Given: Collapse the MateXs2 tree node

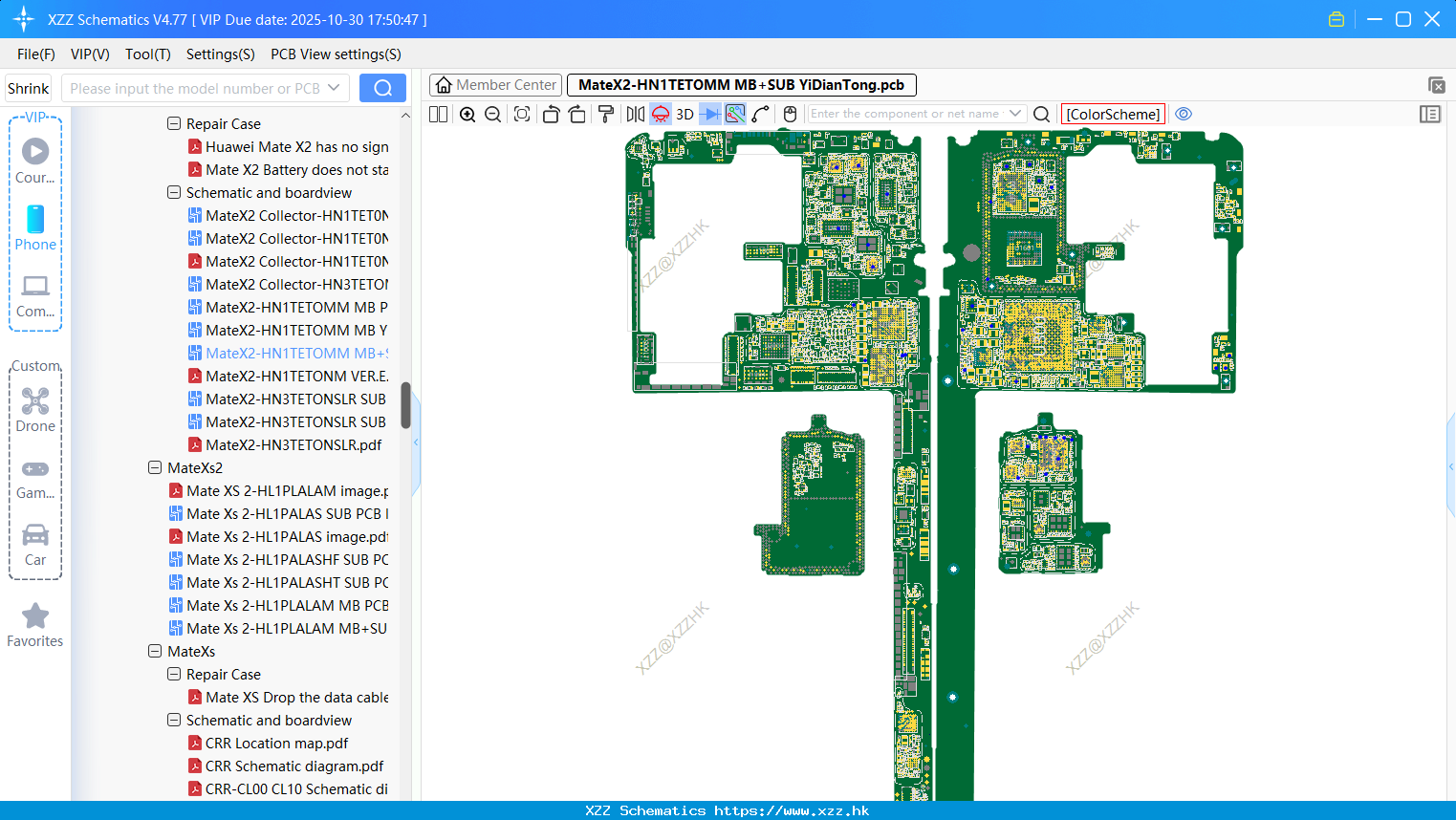Looking at the screenshot, I should [155, 467].
